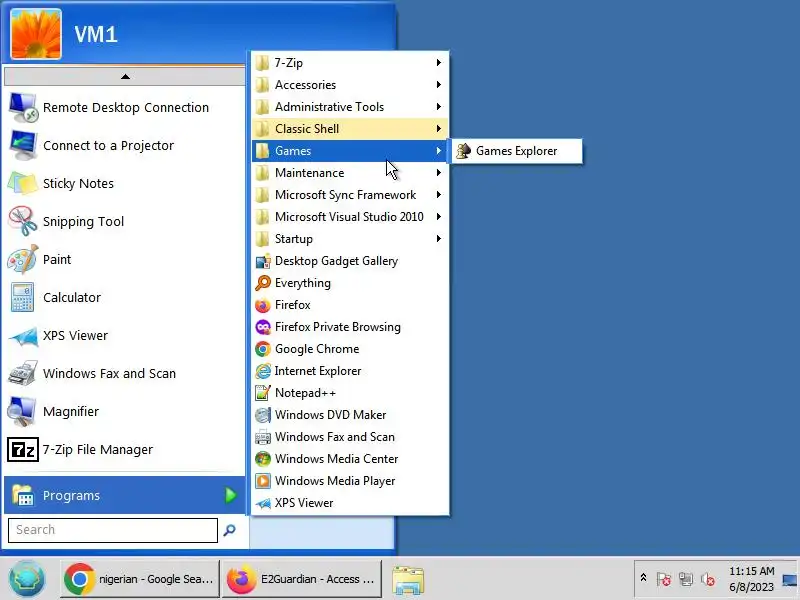Click the Show Desktop tray button

[790, 579]
